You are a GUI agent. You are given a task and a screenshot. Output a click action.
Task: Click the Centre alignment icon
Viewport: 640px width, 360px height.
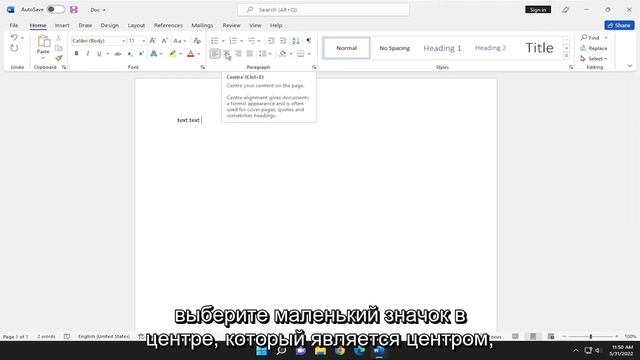[x=227, y=53]
